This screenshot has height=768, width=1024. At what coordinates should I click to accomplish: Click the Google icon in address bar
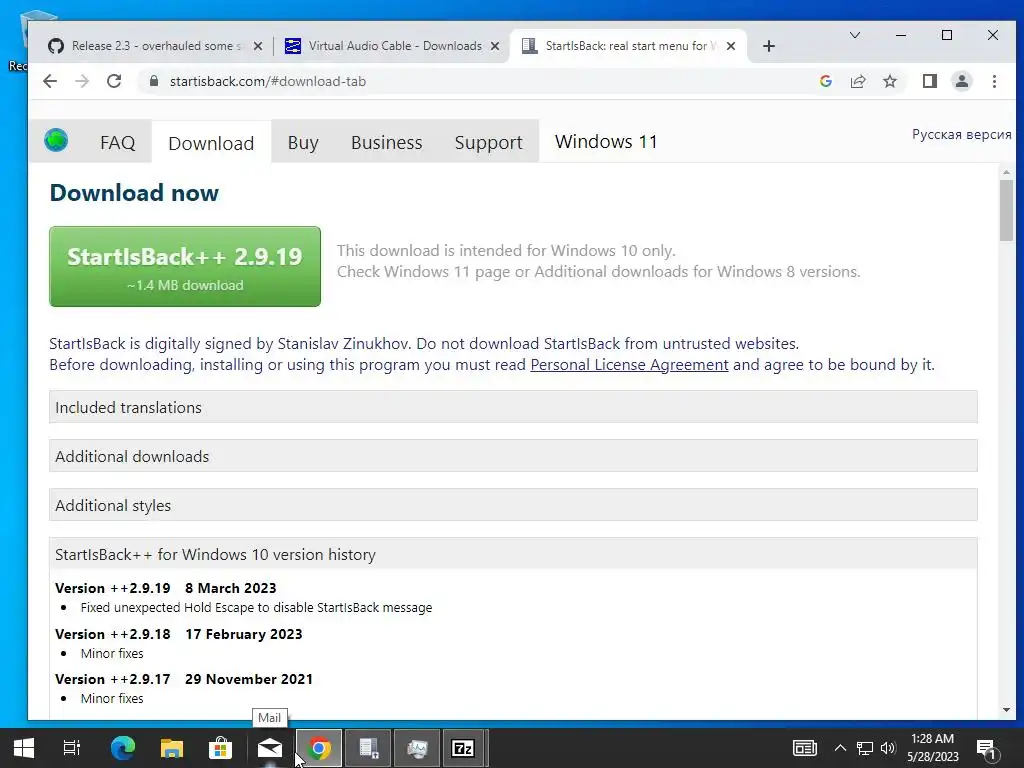point(825,81)
